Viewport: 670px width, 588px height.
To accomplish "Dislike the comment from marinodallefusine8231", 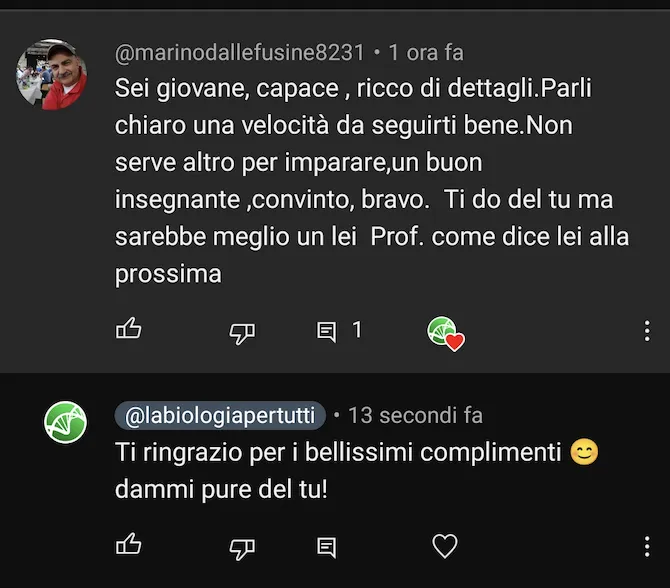I will pyautogui.click(x=242, y=333).
